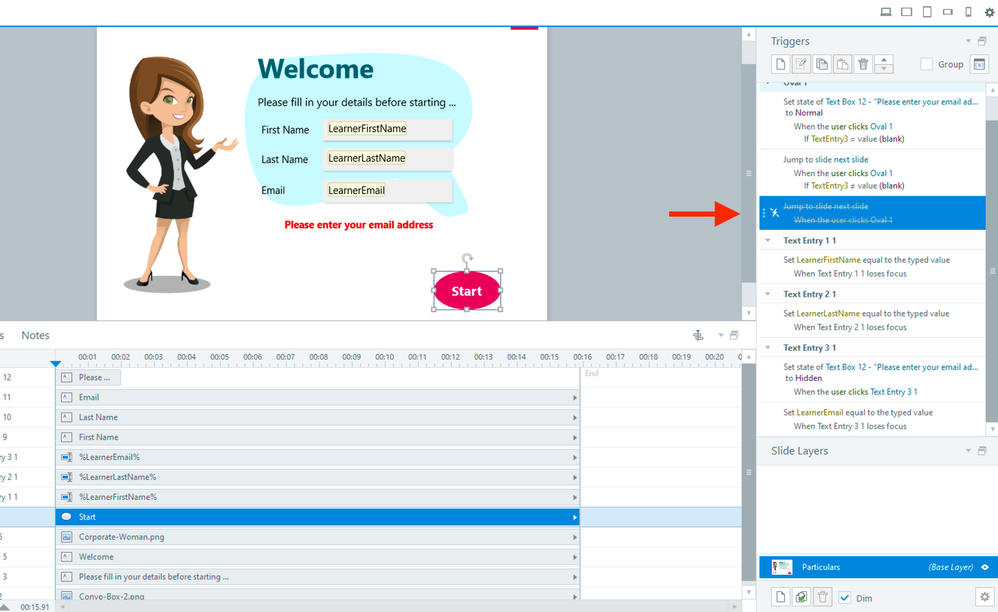This screenshot has width=998, height=612.
Task: Enable the Group triggers checkbox
Action: point(926,64)
